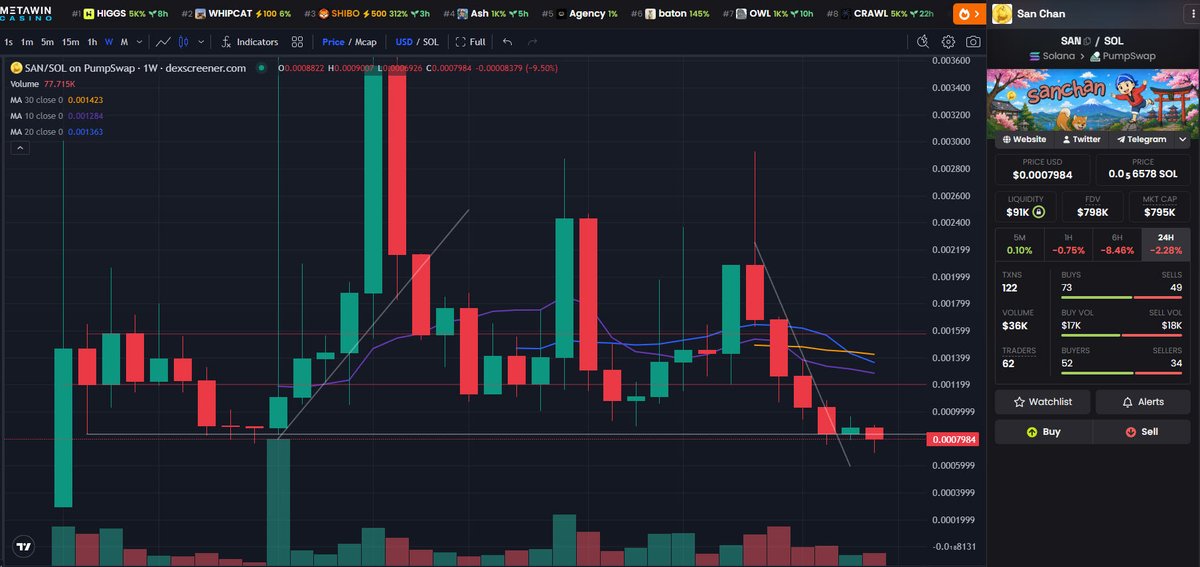Select the 15m timeframe
This screenshot has height=567, width=1200.
point(70,42)
